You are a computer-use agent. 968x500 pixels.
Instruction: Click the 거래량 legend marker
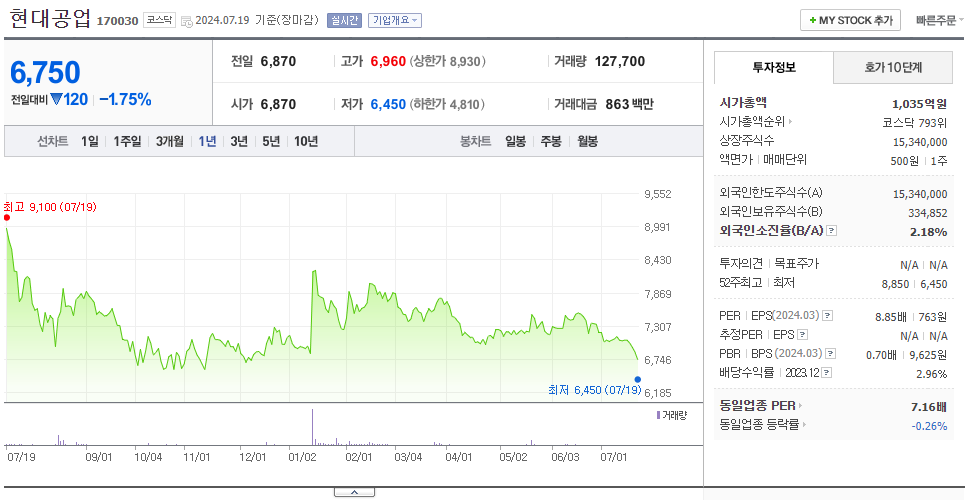point(658,415)
